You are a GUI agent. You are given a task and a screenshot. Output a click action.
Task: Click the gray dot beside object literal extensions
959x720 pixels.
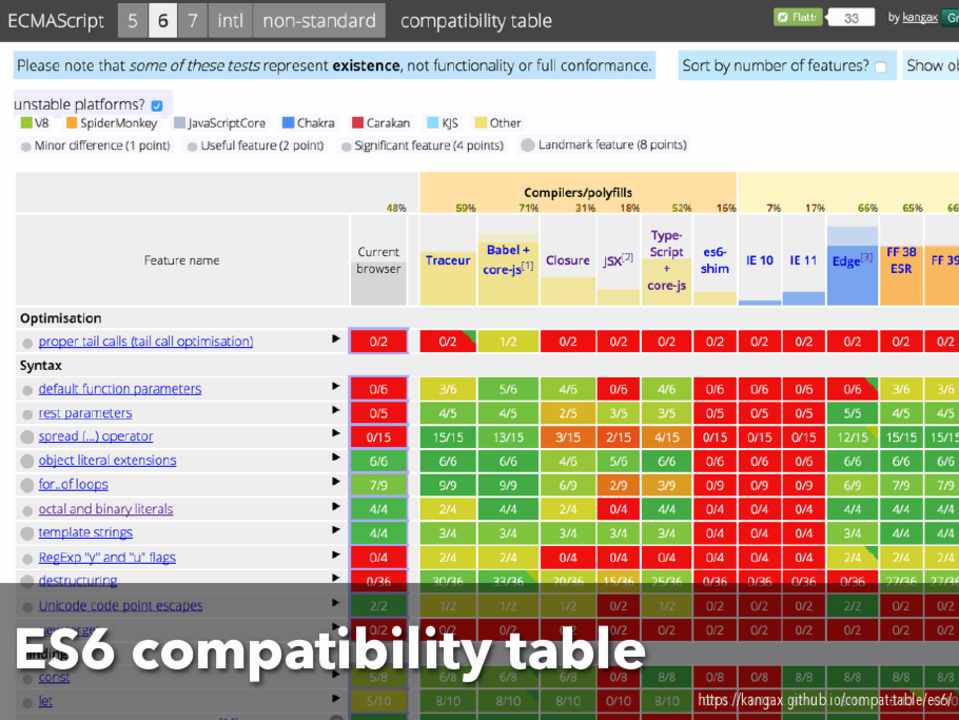click(x=28, y=462)
